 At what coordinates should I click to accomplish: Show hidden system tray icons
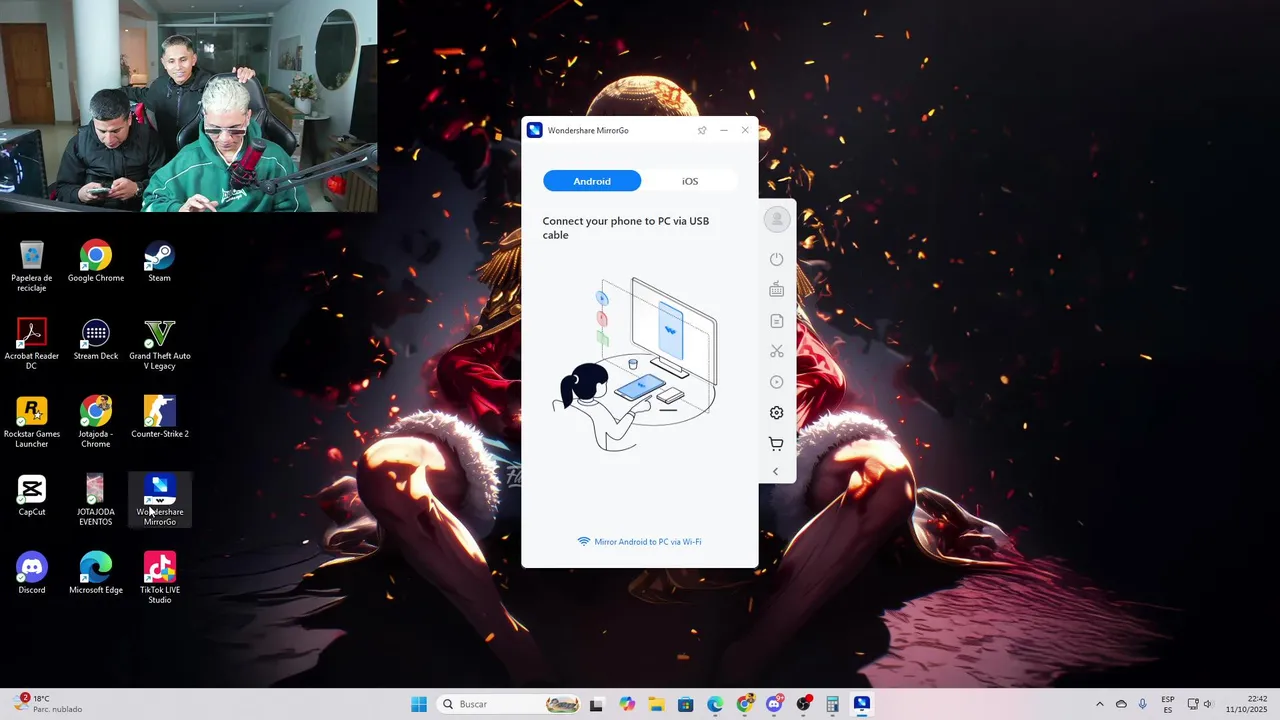[1100, 704]
